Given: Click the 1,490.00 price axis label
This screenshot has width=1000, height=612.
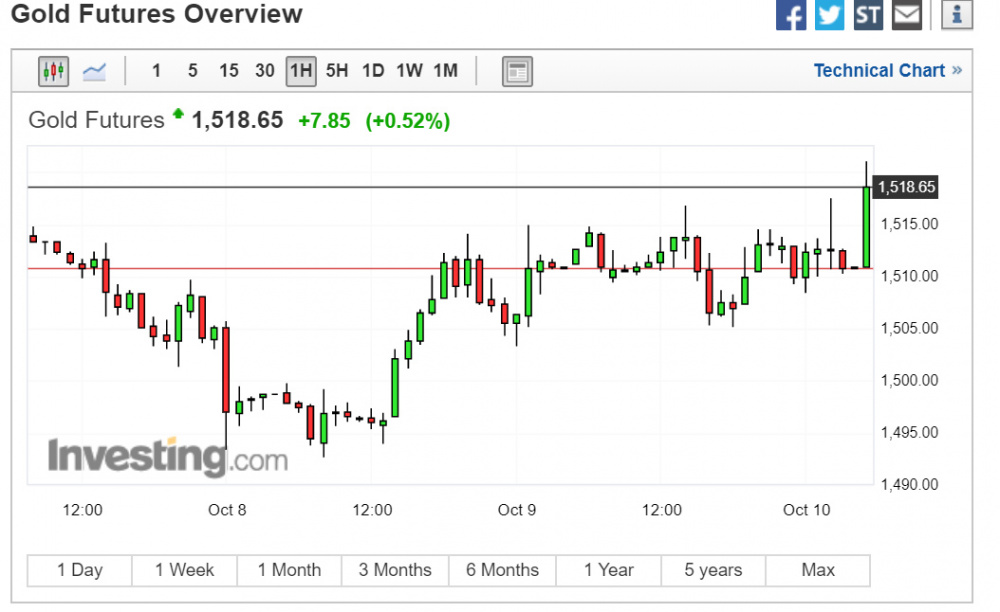Looking at the screenshot, I should pyautogui.click(x=909, y=484).
